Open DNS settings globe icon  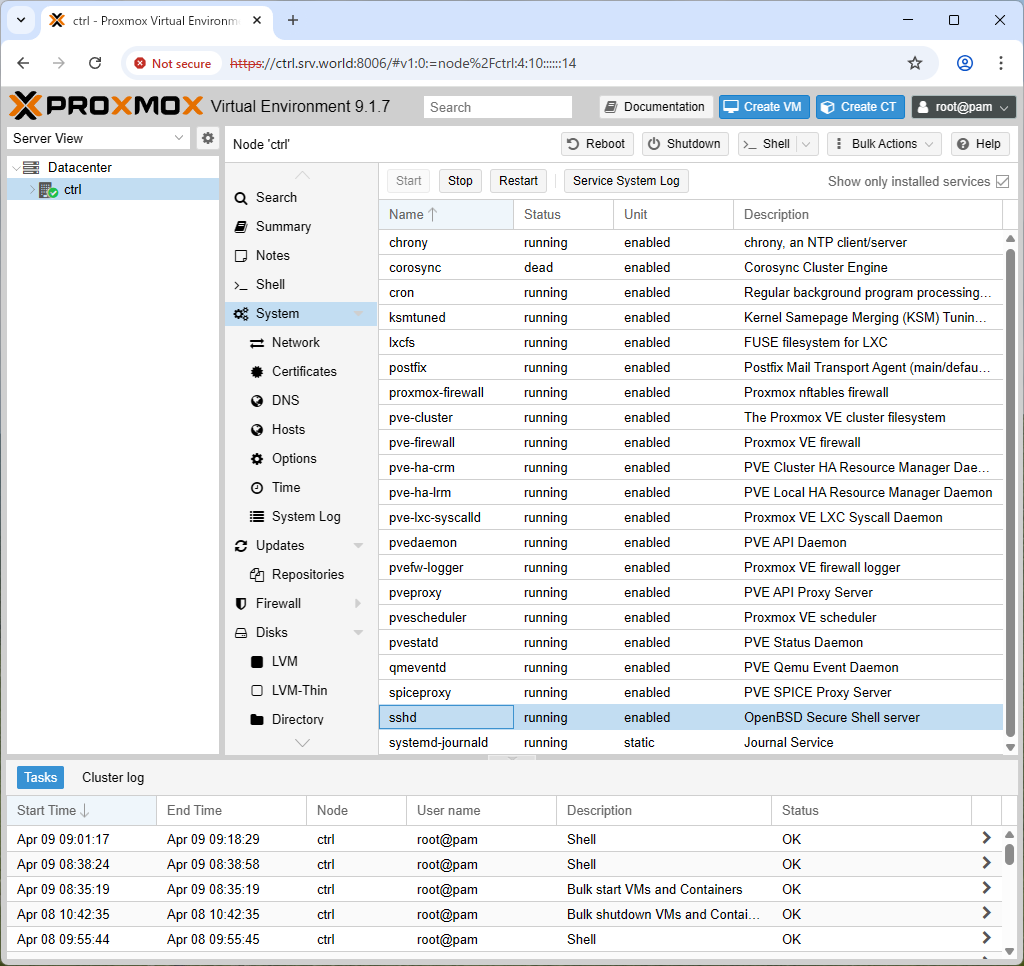click(257, 400)
